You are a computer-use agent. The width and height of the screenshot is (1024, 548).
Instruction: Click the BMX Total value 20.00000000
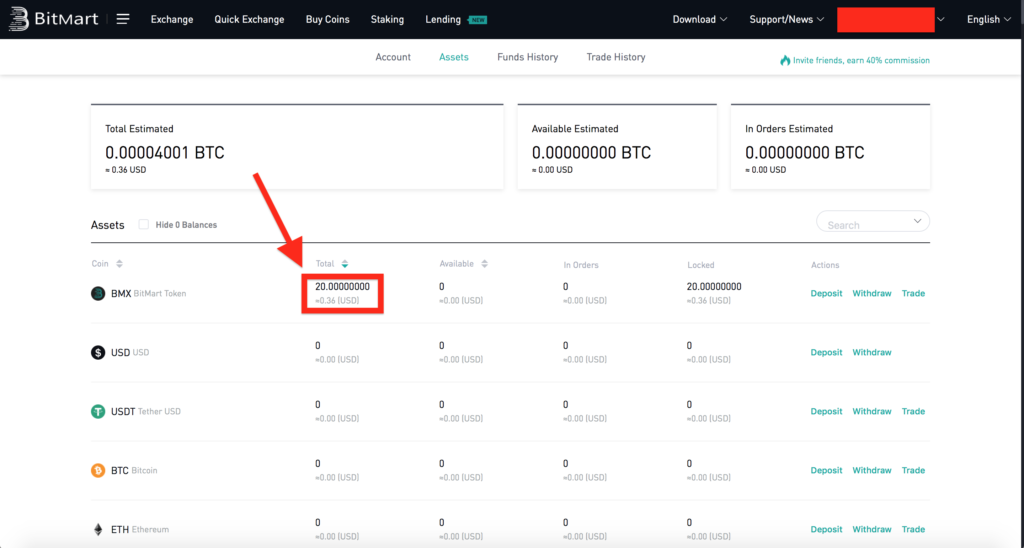click(x=342, y=287)
